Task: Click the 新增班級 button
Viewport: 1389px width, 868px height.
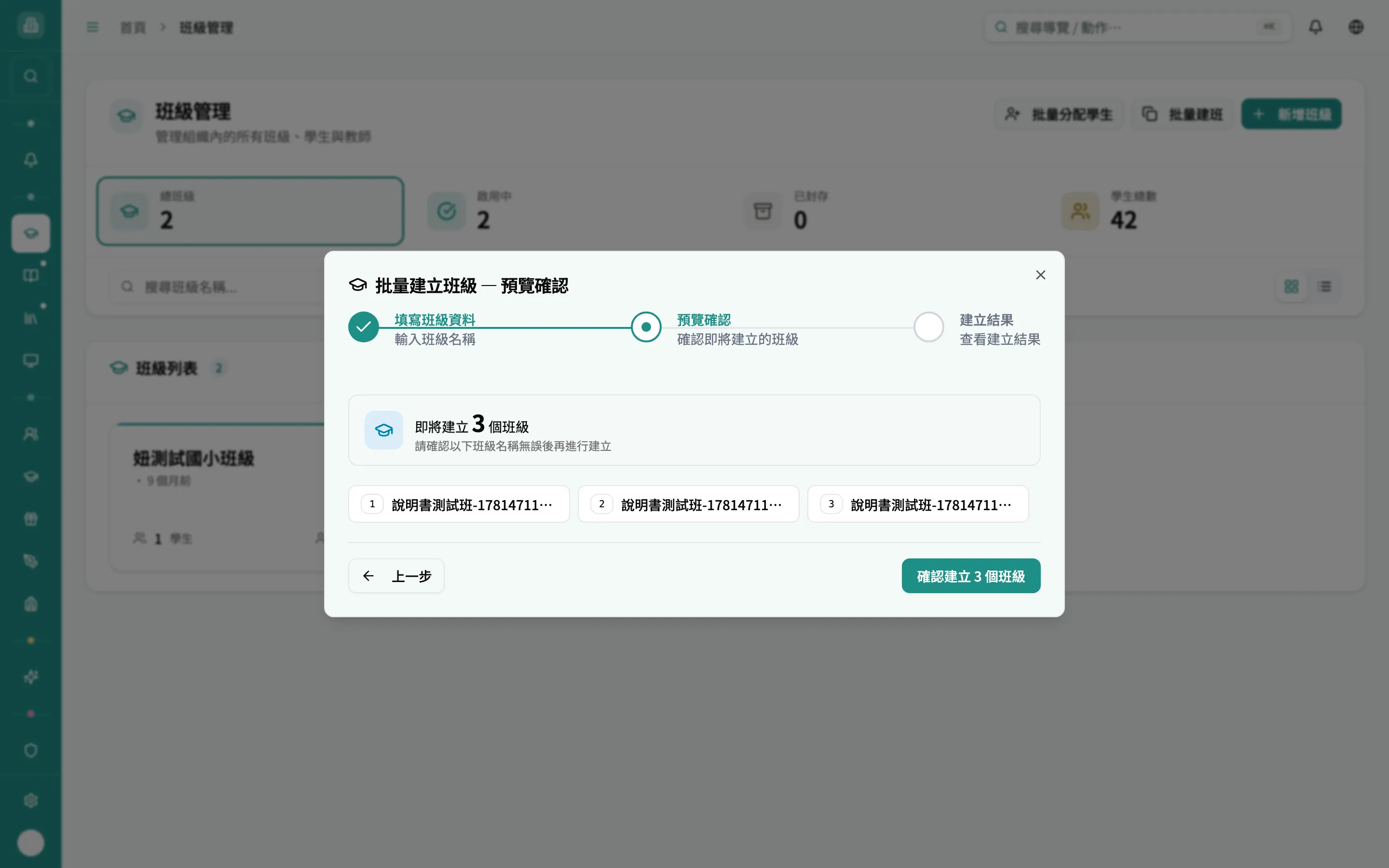Action: [x=1291, y=114]
